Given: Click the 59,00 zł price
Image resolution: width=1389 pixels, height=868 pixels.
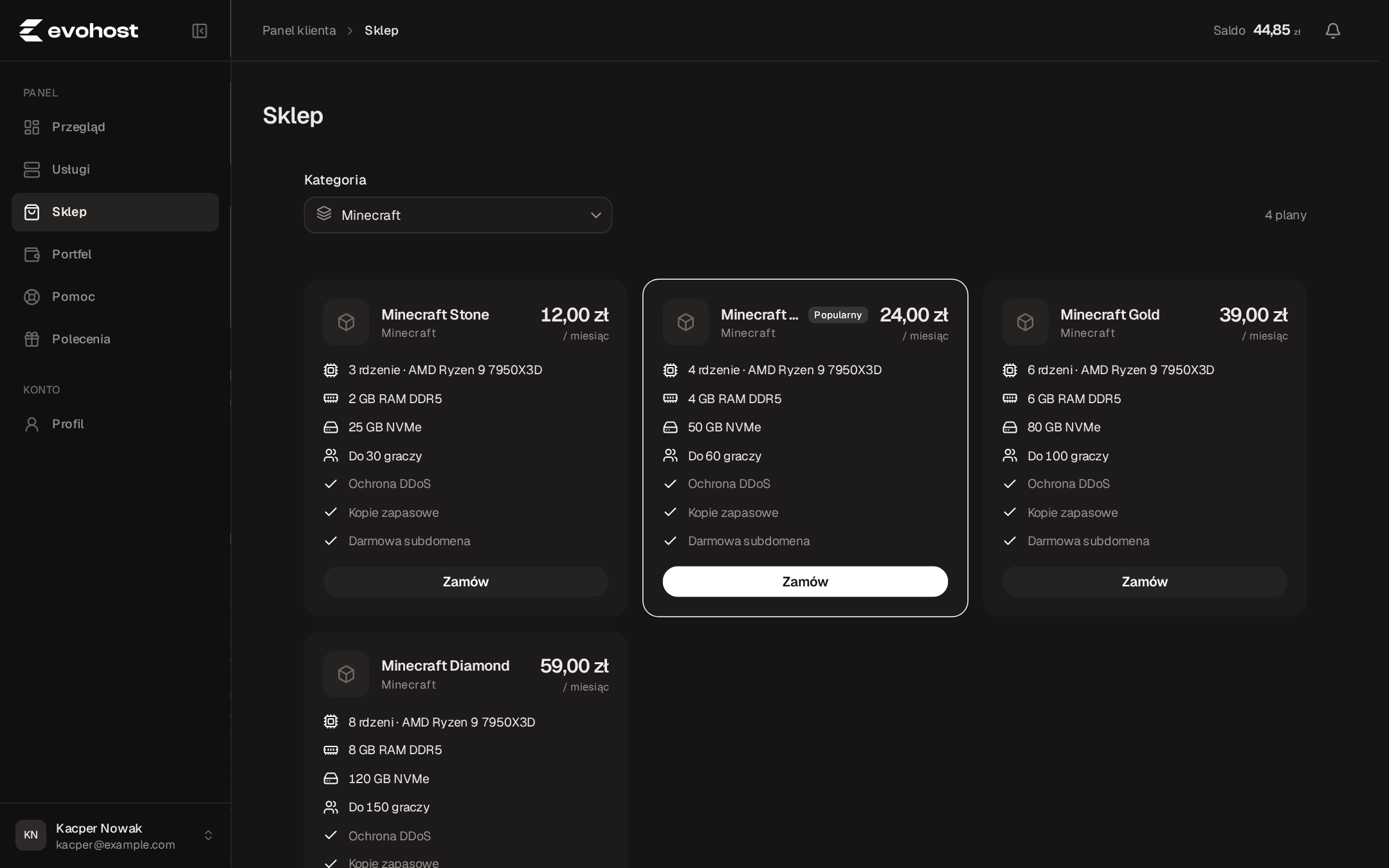Looking at the screenshot, I should tap(574, 666).
